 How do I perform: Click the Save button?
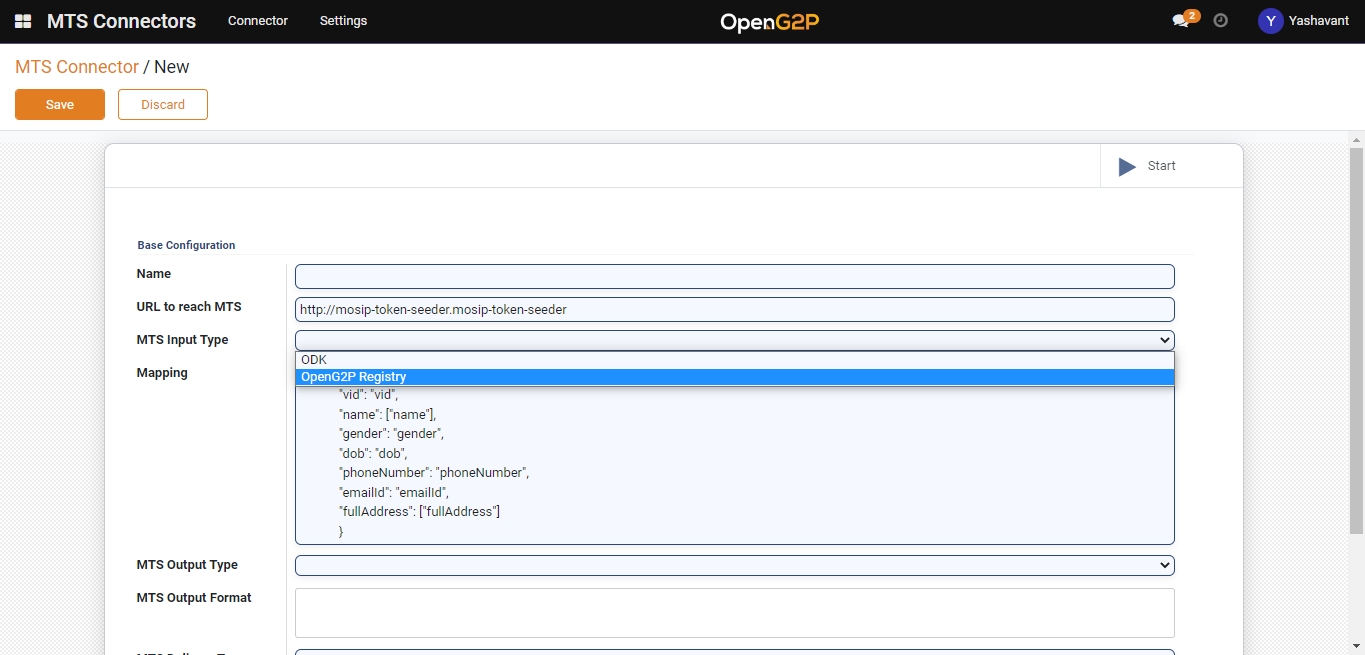click(x=60, y=105)
